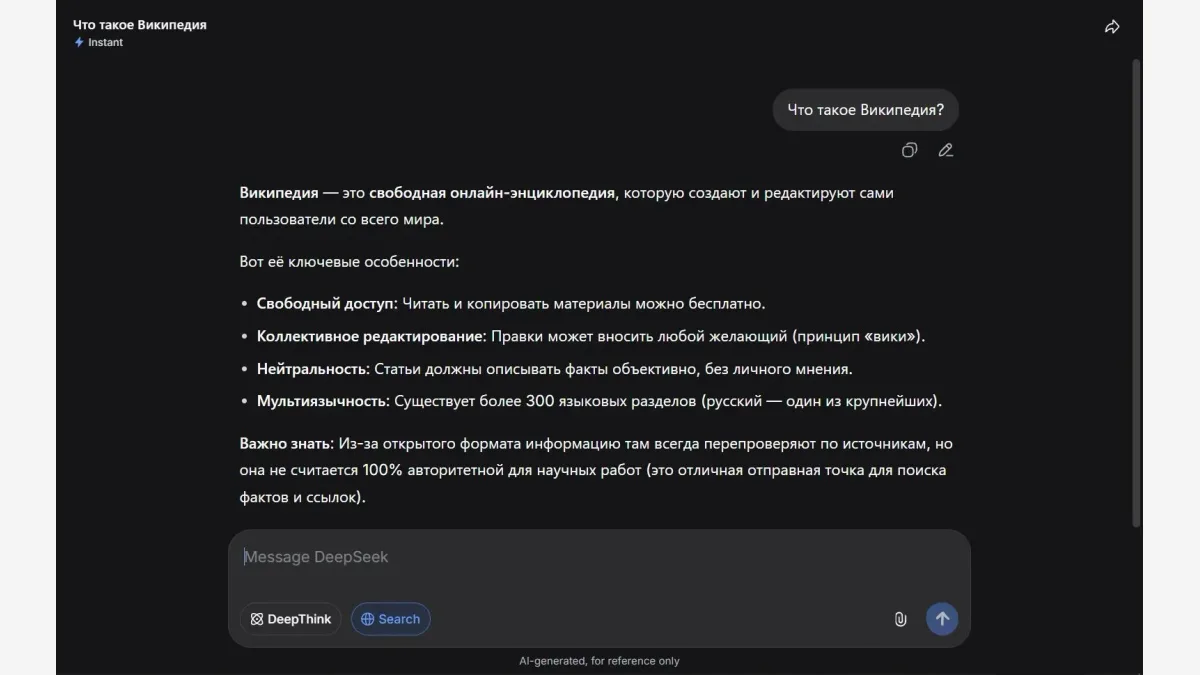Focus the Message DeepSeek input field
The width and height of the screenshot is (1200, 675).
pos(599,557)
